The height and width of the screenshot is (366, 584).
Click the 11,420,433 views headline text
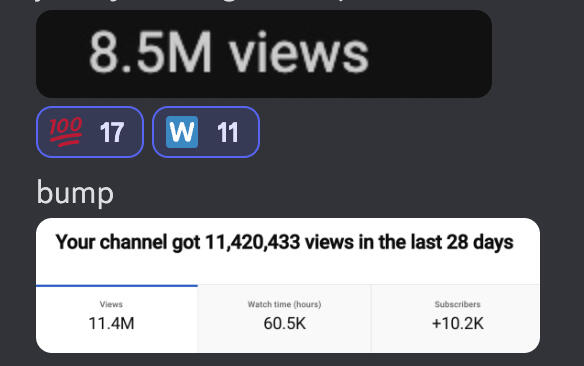(x=285, y=242)
